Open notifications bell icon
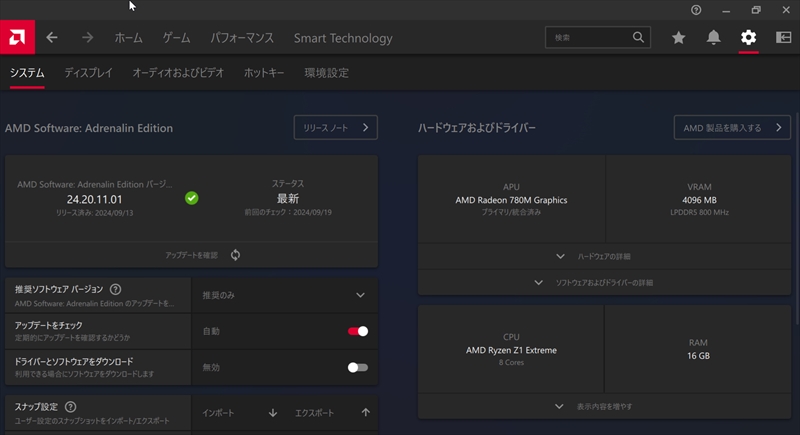Screen dimensions: 800x435 (x=713, y=37)
